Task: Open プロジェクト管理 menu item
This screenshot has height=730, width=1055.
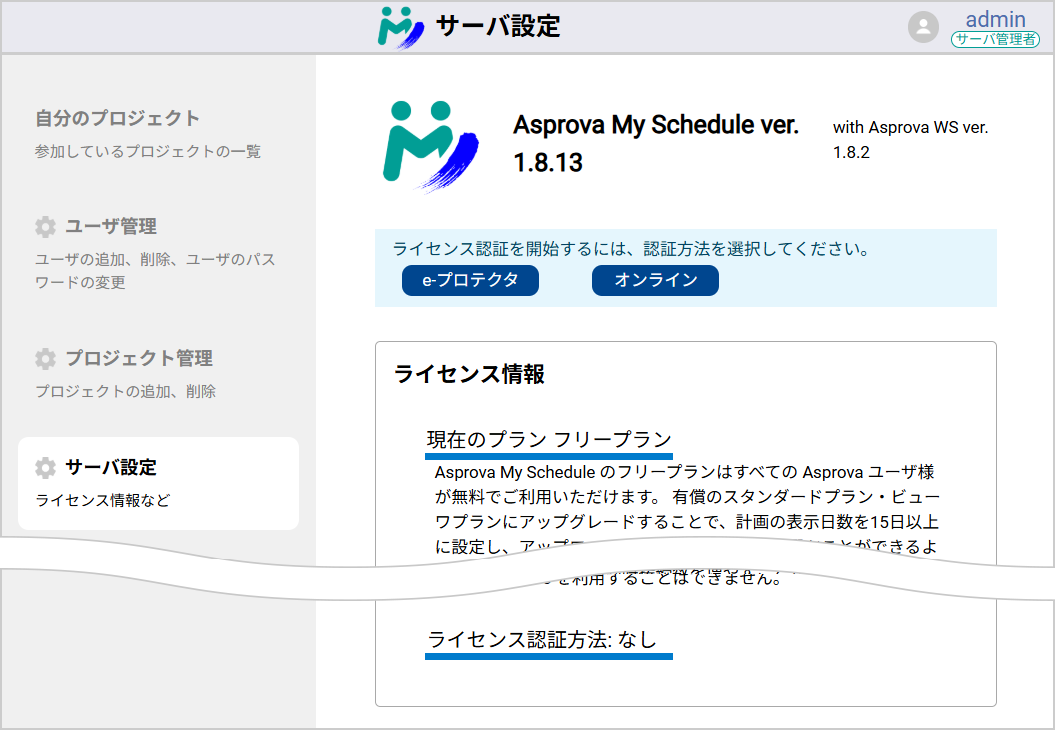Action: tap(139, 358)
